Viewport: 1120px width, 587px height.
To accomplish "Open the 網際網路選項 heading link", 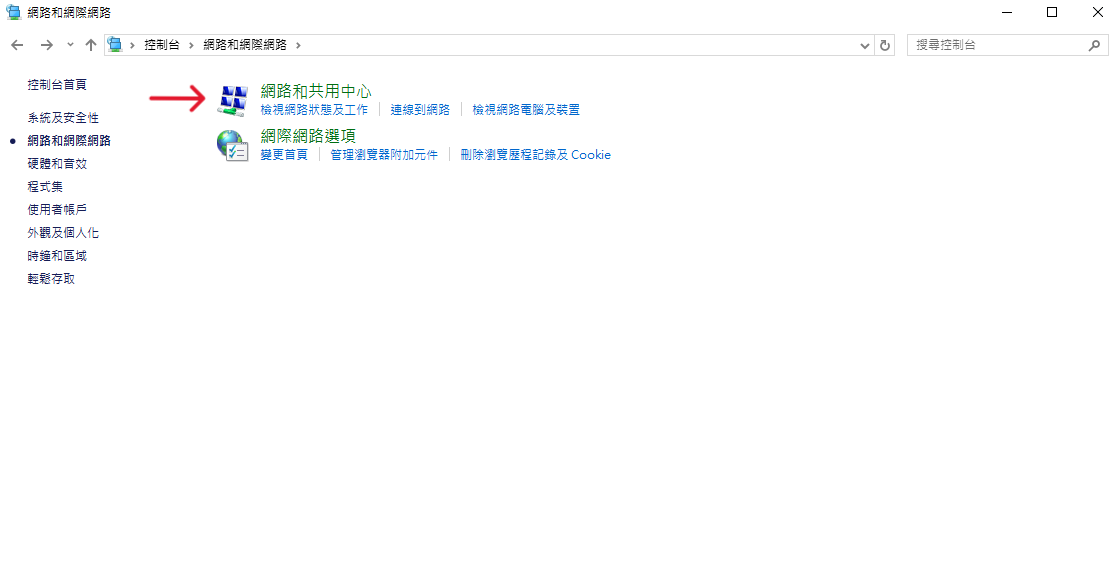I will coord(308,136).
